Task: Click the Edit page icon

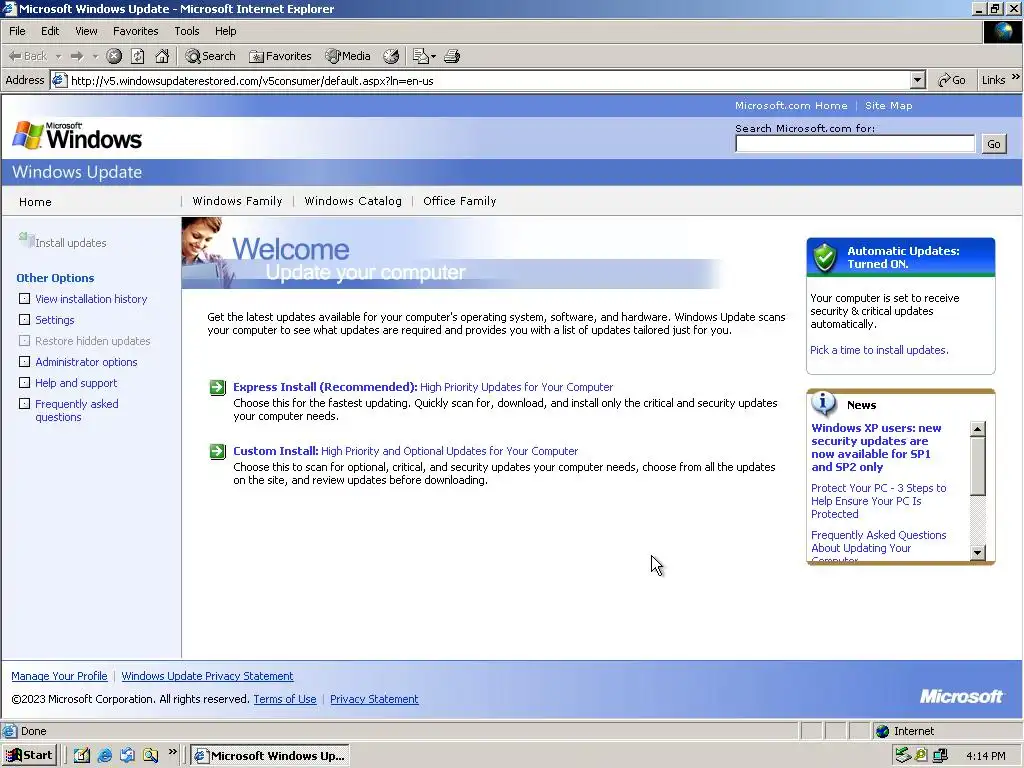Action: point(421,56)
